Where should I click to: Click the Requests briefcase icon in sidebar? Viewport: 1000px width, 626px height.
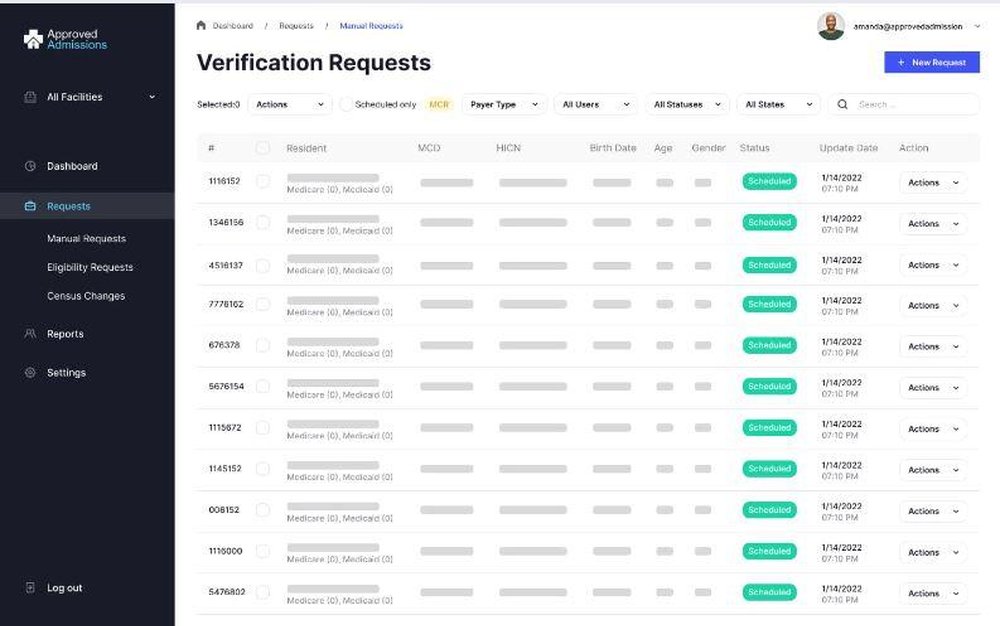tap(30, 206)
